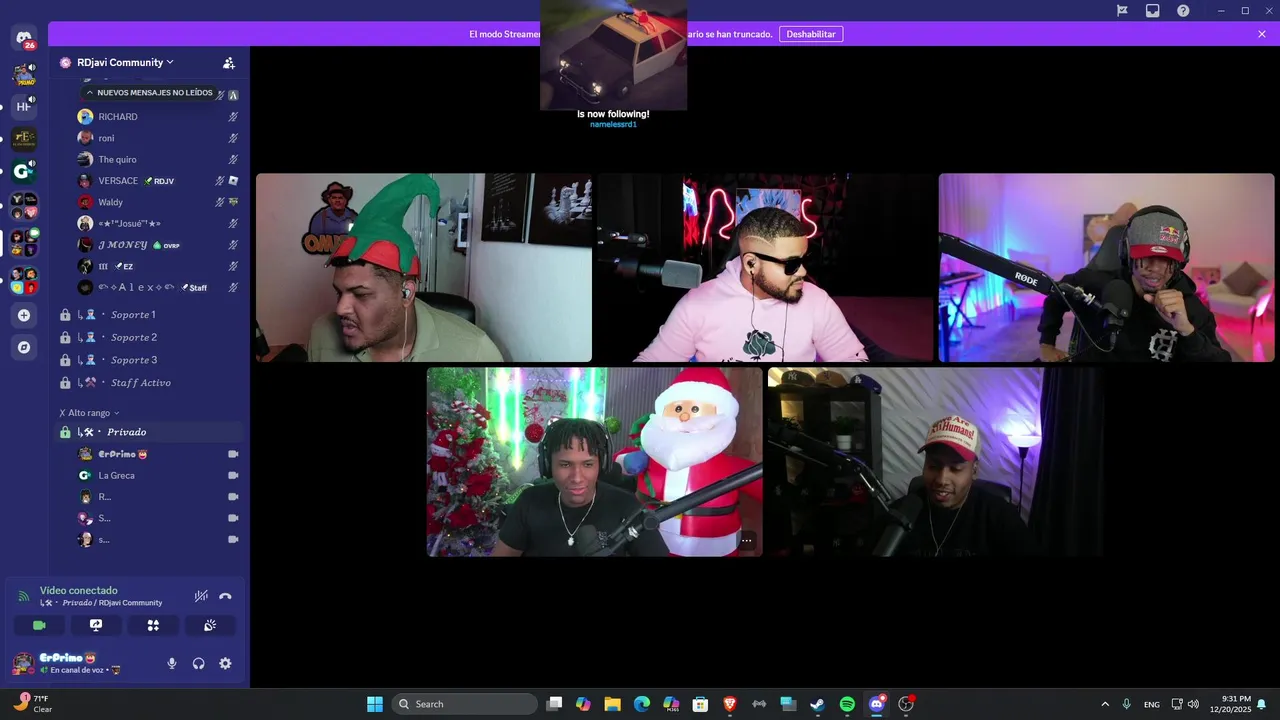Deafen with the headphones icon

point(198,663)
